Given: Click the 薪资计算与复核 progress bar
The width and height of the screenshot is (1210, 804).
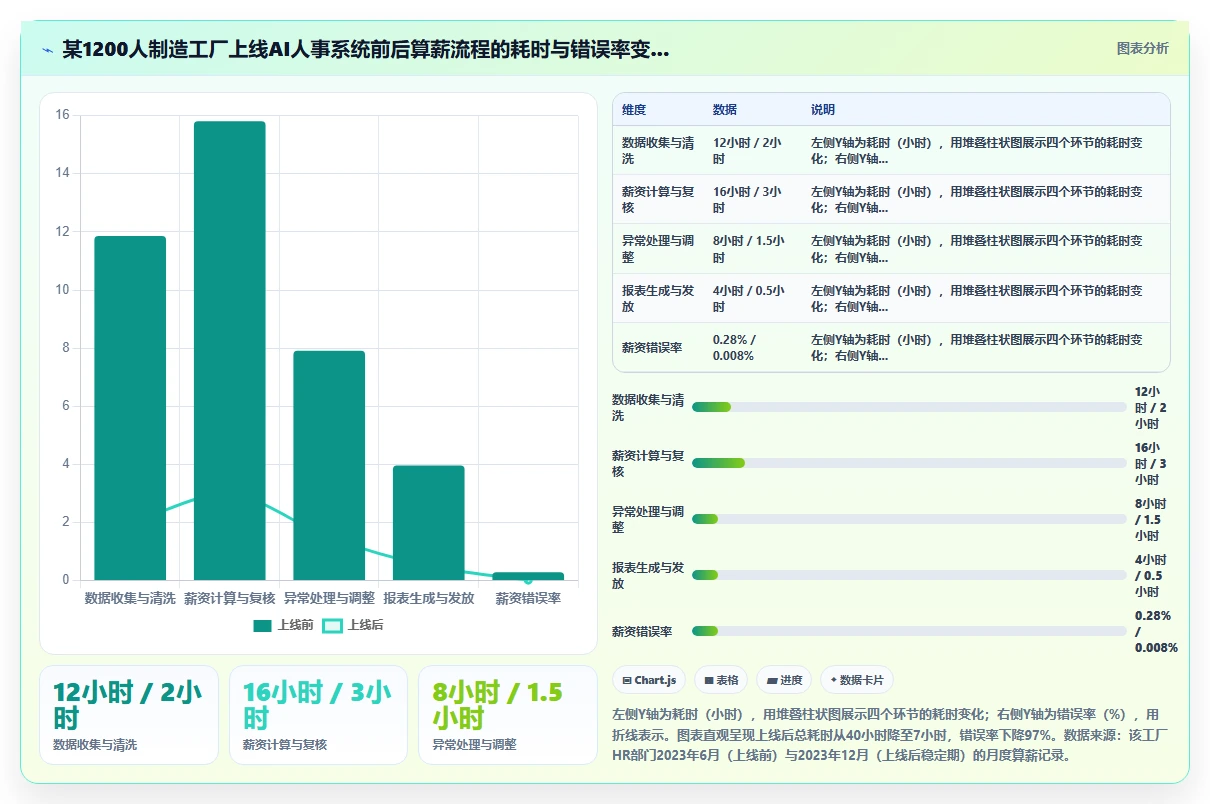Looking at the screenshot, I should pos(909,463).
